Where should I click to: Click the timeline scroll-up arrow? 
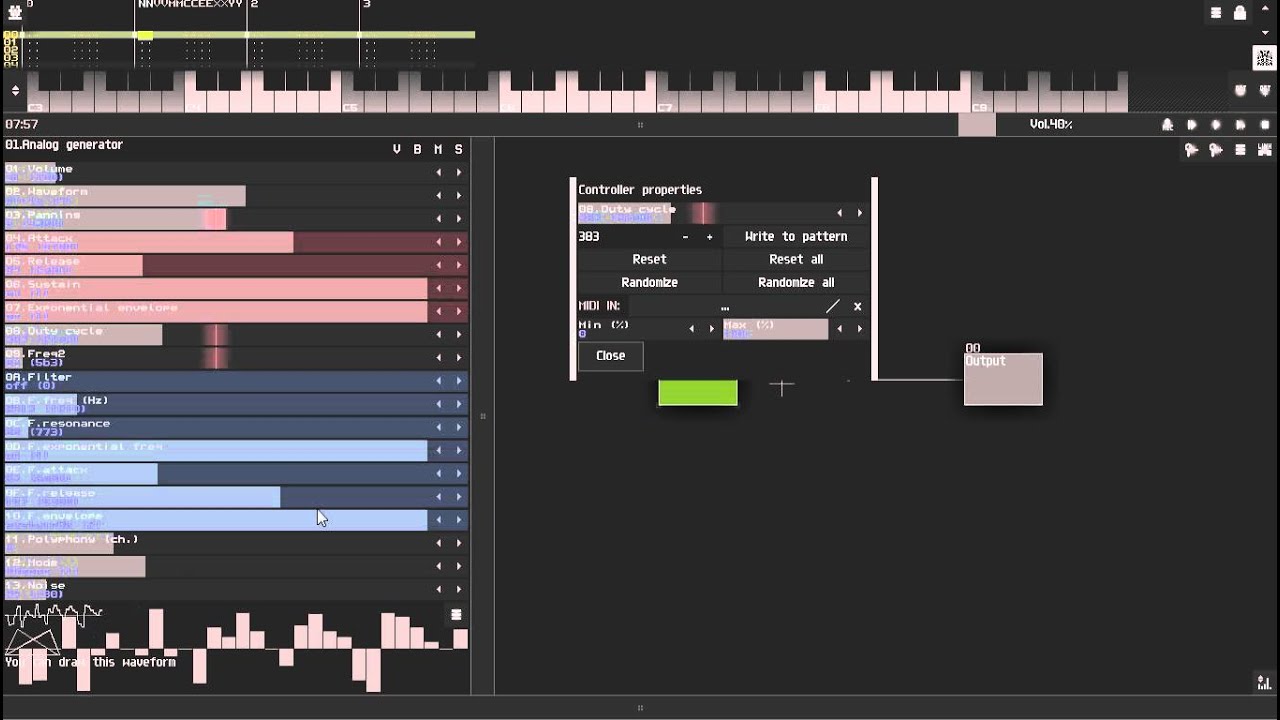pyautogui.click(x=1266, y=10)
